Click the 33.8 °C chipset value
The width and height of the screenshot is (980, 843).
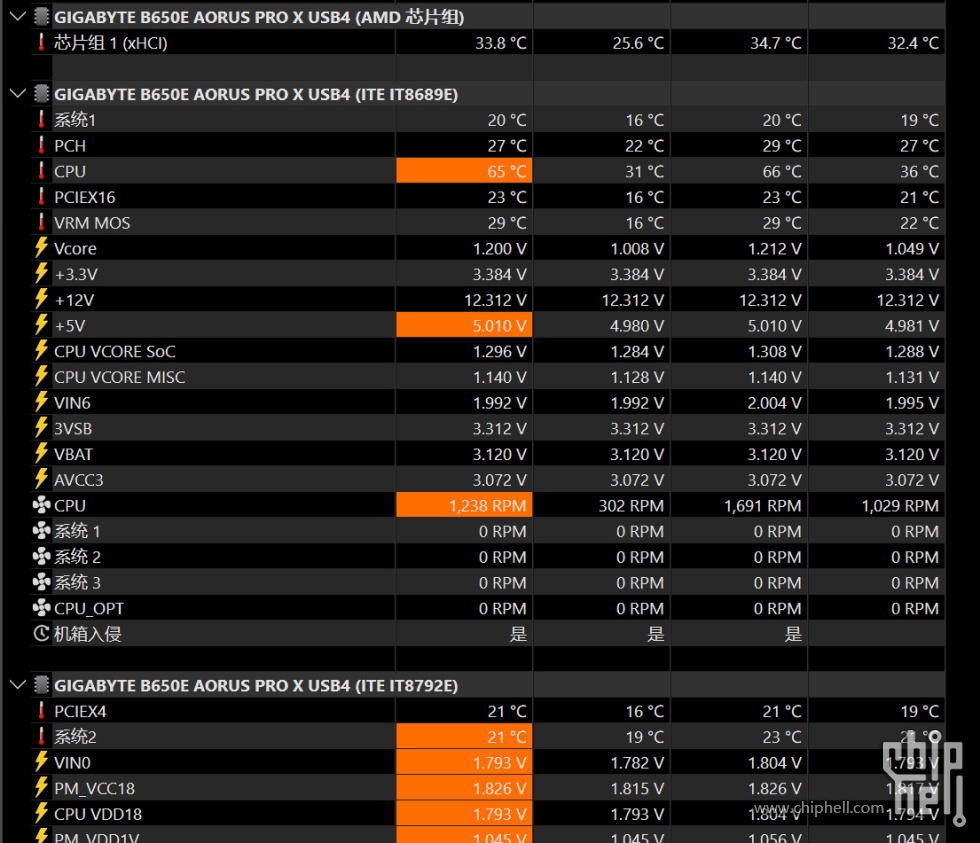tap(501, 43)
